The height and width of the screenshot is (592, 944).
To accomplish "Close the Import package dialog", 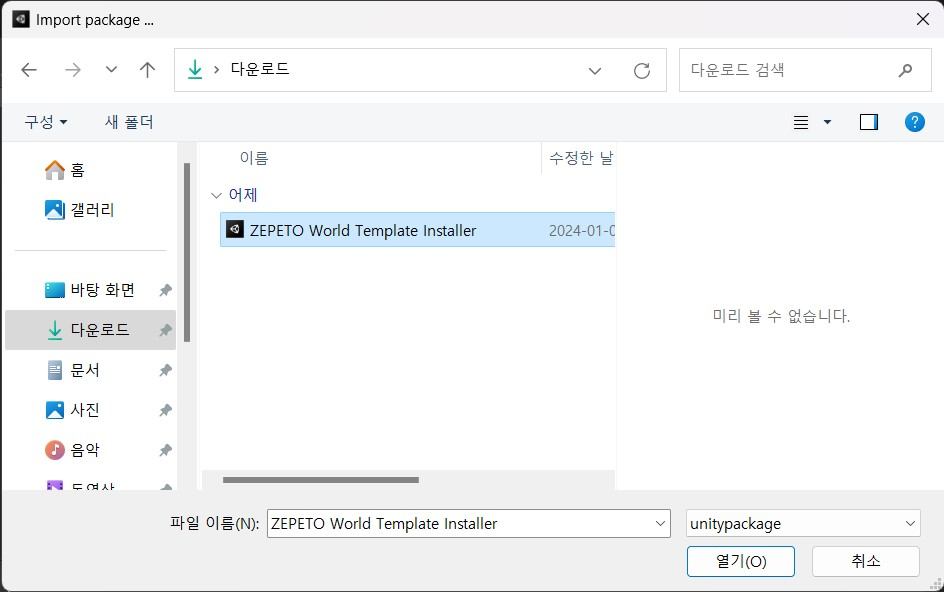I will (x=922, y=20).
